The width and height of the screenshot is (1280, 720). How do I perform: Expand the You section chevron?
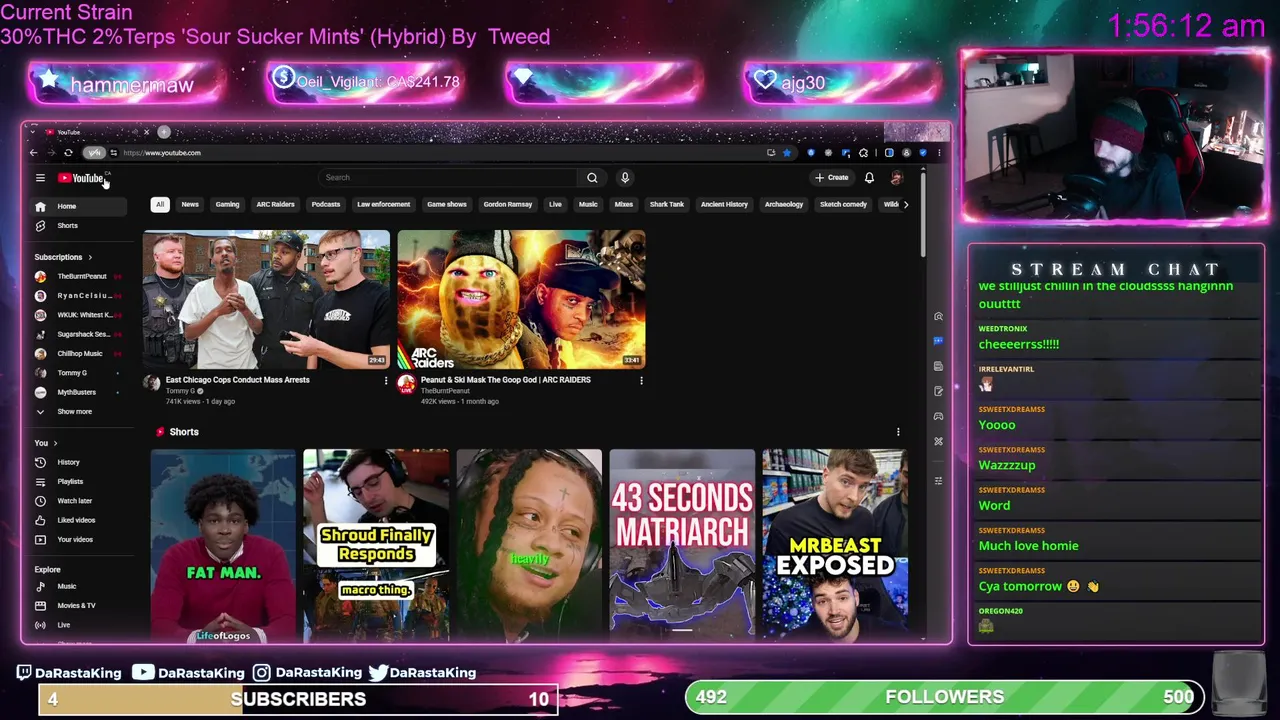pos(55,443)
